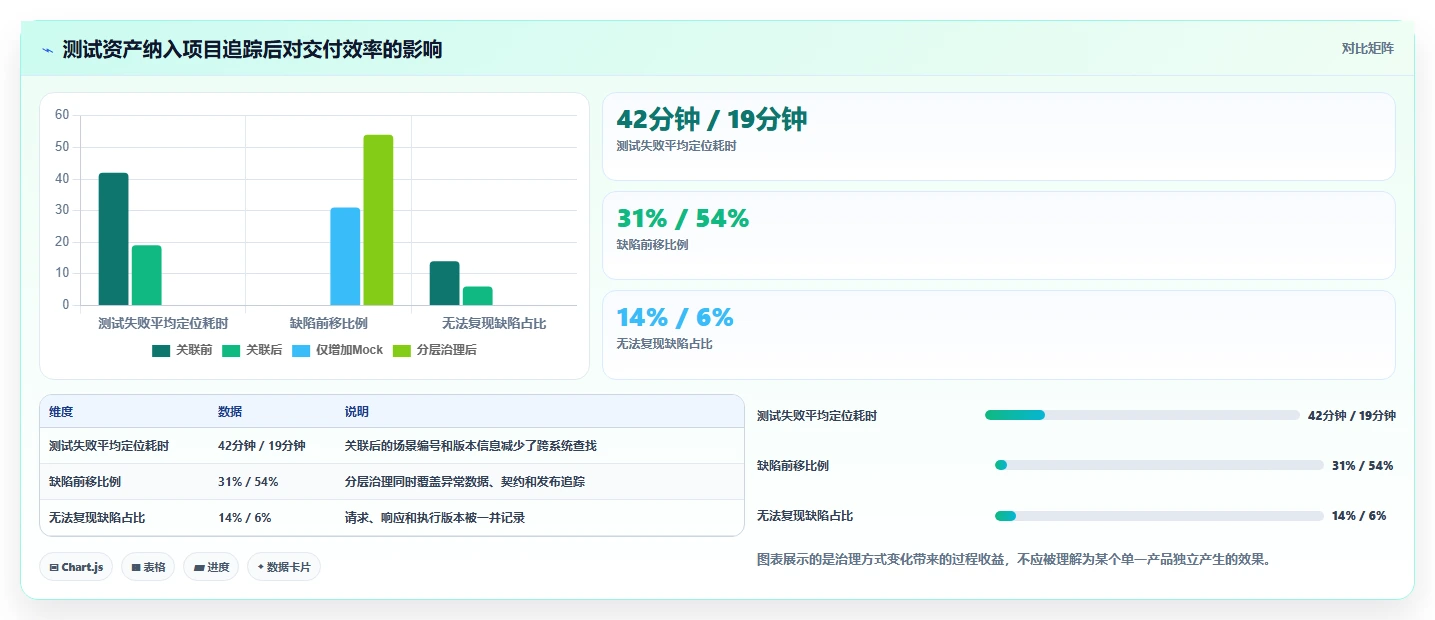Click the 缺陷前移比例 caption under second card
This screenshot has width=1435, height=620.
coord(653,245)
